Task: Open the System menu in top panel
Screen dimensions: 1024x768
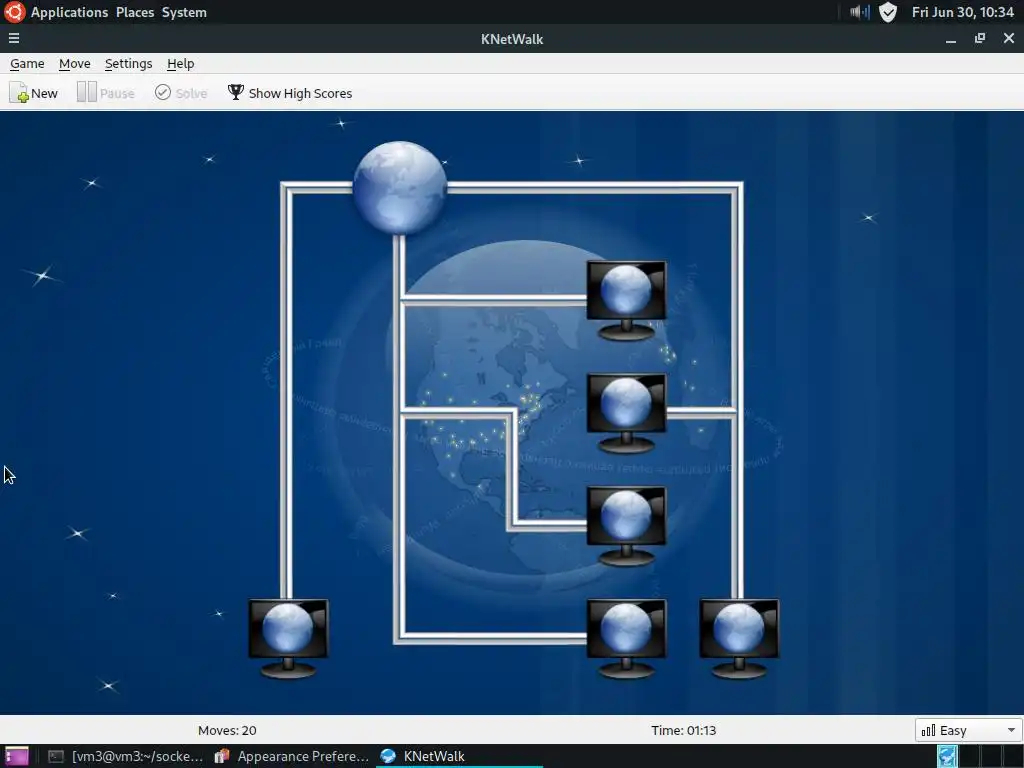Action: pyautogui.click(x=184, y=12)
